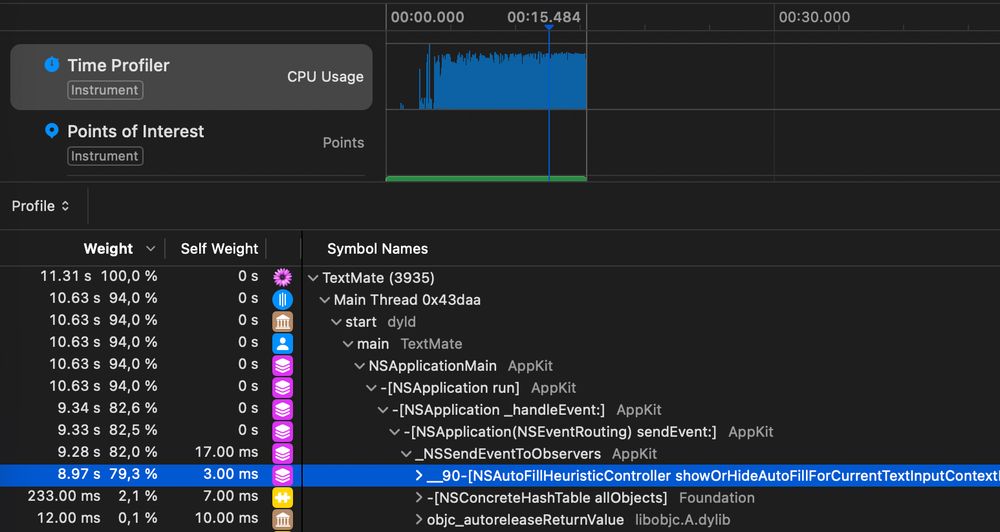This screenshot has height=532, width=1000.
Task: Collapse the _NSSendEventToObservers node
Action: [406, 454]
